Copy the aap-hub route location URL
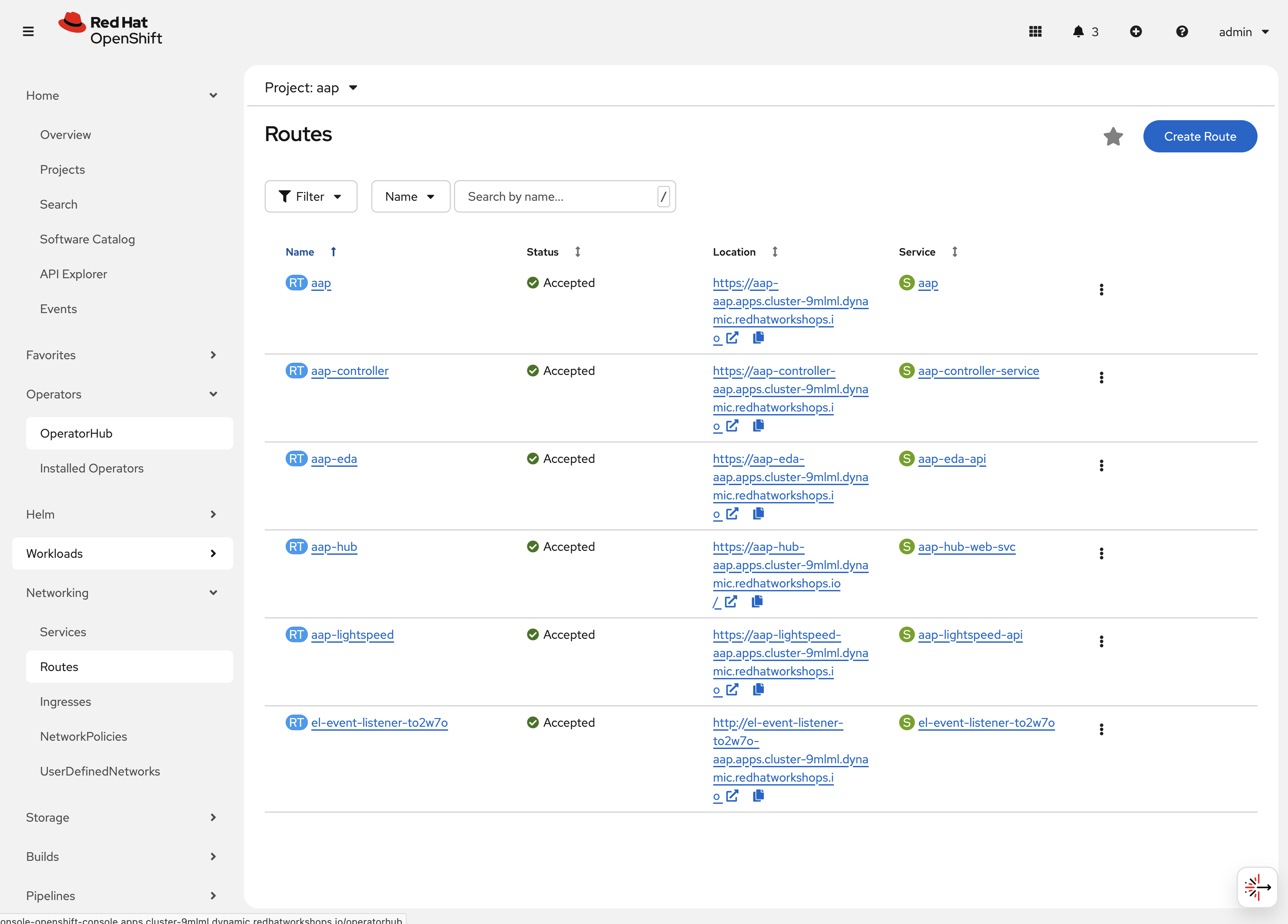This screenshot has height=924, width=1288. click(x=756, y=601)
